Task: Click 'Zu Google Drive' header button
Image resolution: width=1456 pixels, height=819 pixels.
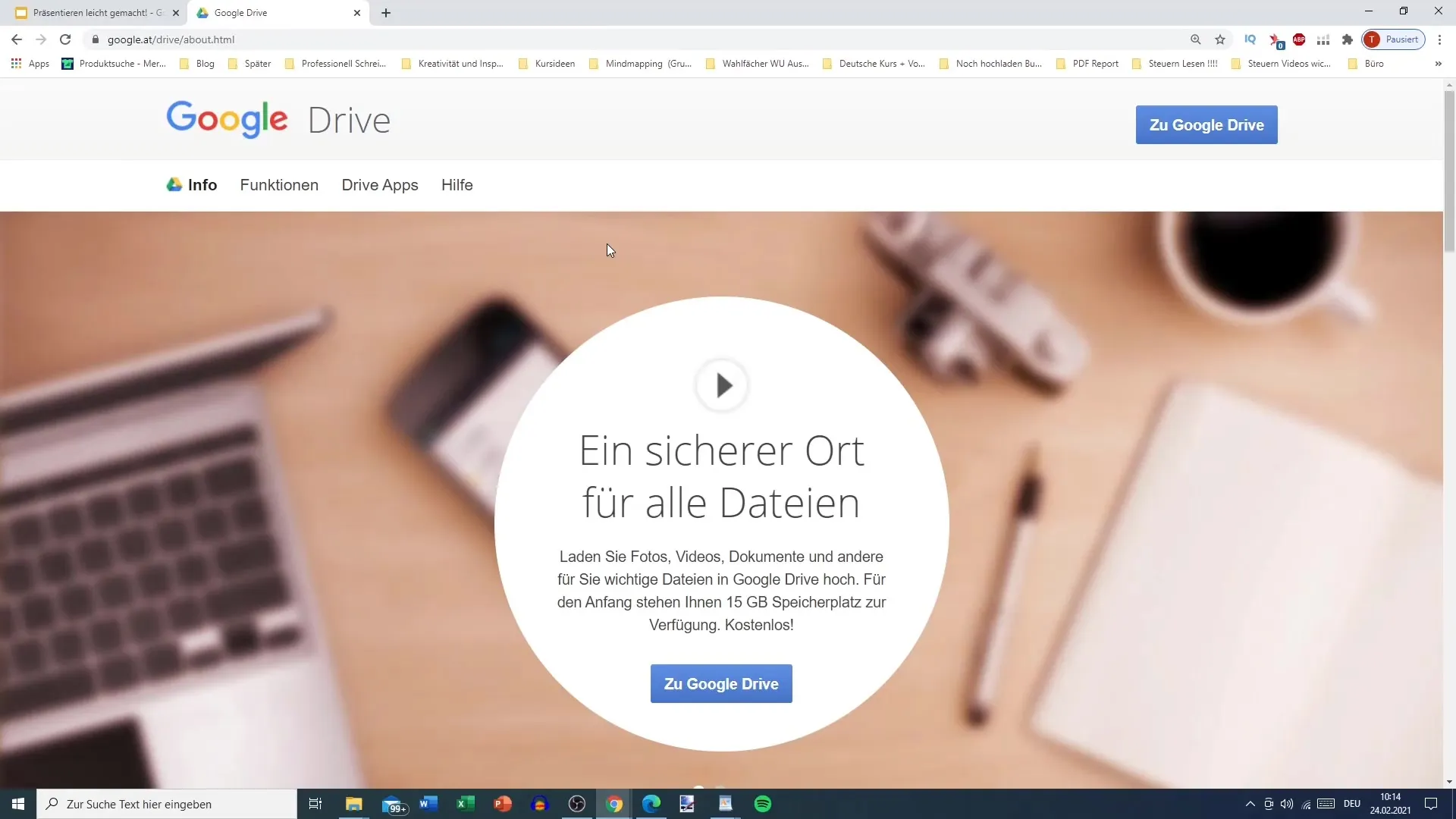Action: click(1207, 124)
